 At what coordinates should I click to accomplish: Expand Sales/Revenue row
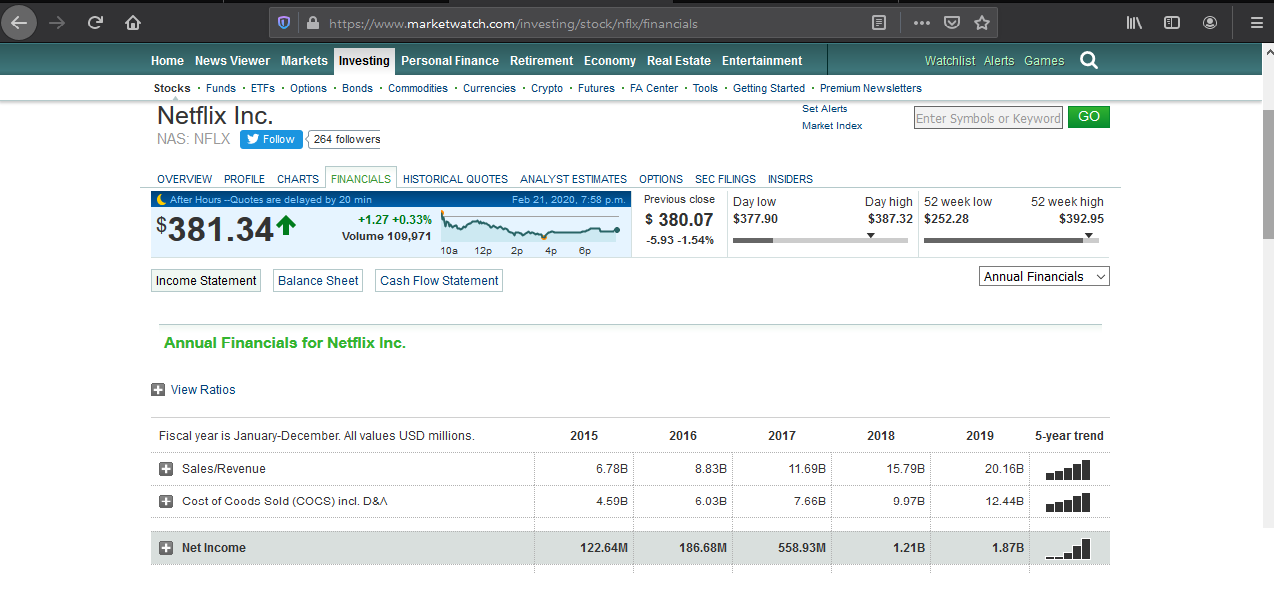(x=166, y=469)
